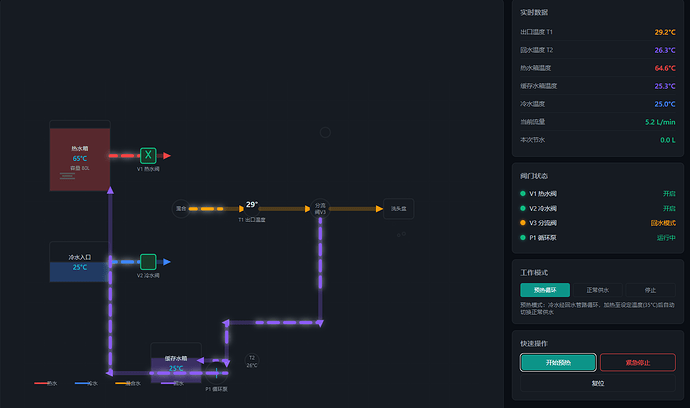Click the P1 circulation pump icon
The width and height of the screenshot is (690, 408).
(217, 374)
